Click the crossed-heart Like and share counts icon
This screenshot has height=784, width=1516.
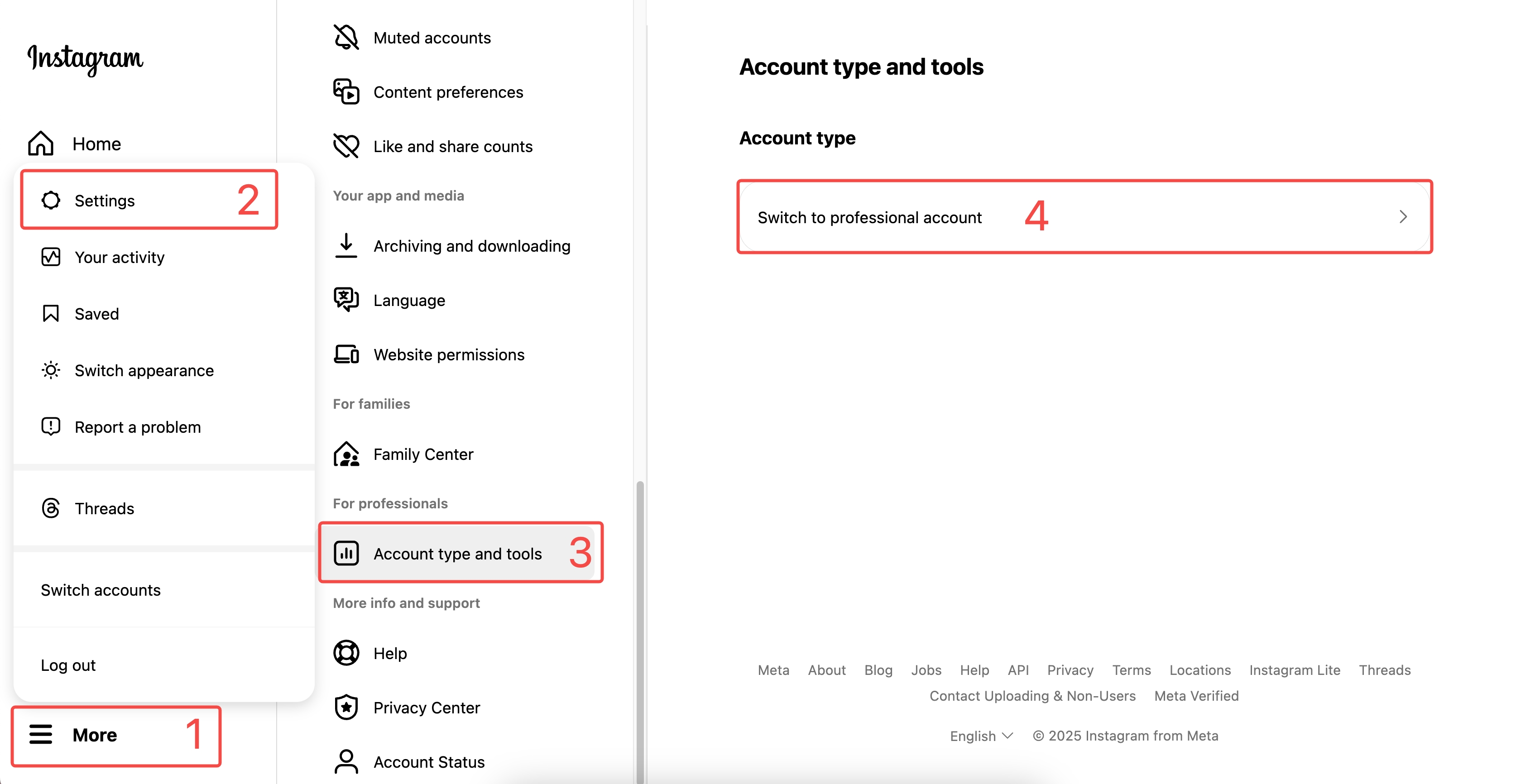click(x=346, y=146)
